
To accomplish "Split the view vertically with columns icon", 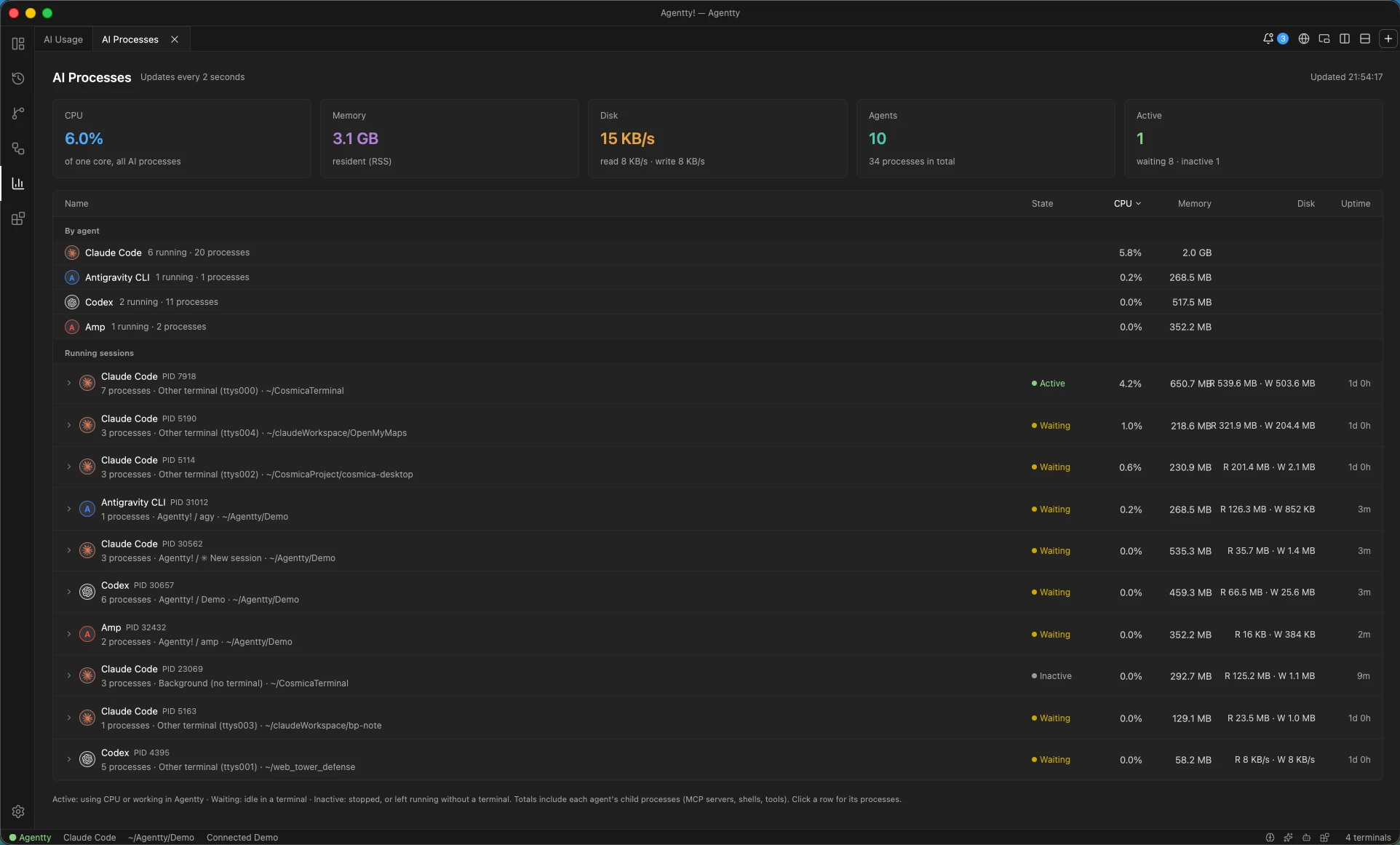I will coord(1345,39).
